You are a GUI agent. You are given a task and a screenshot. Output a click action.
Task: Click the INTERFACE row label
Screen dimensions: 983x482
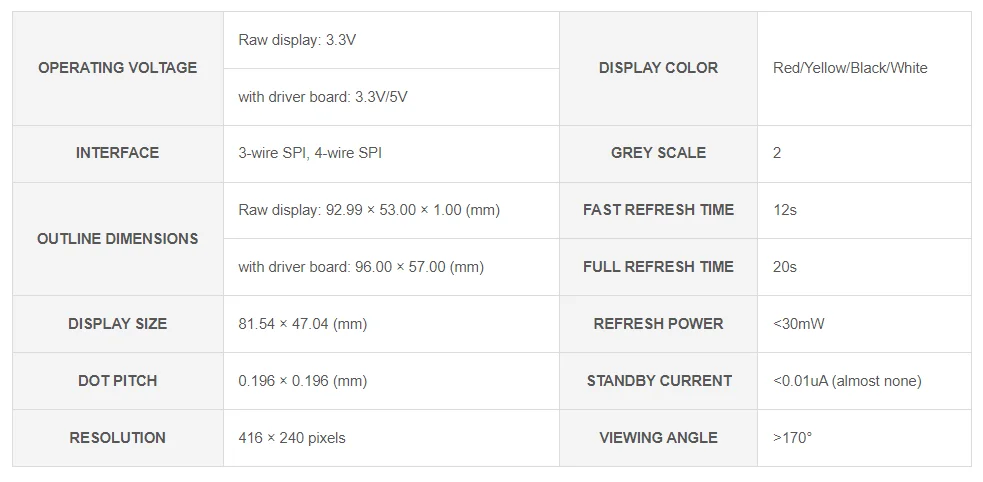pyautogui.click(x=117, y=153)
